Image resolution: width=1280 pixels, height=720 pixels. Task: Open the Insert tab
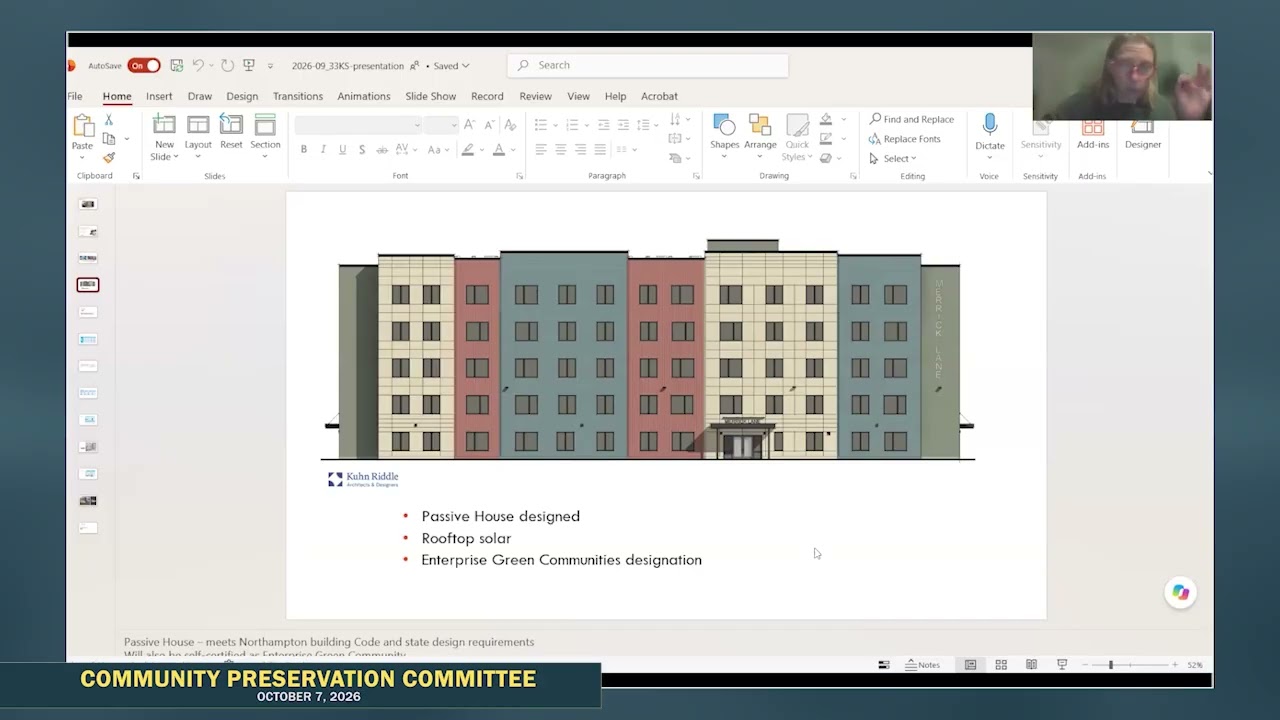(159, 96)
